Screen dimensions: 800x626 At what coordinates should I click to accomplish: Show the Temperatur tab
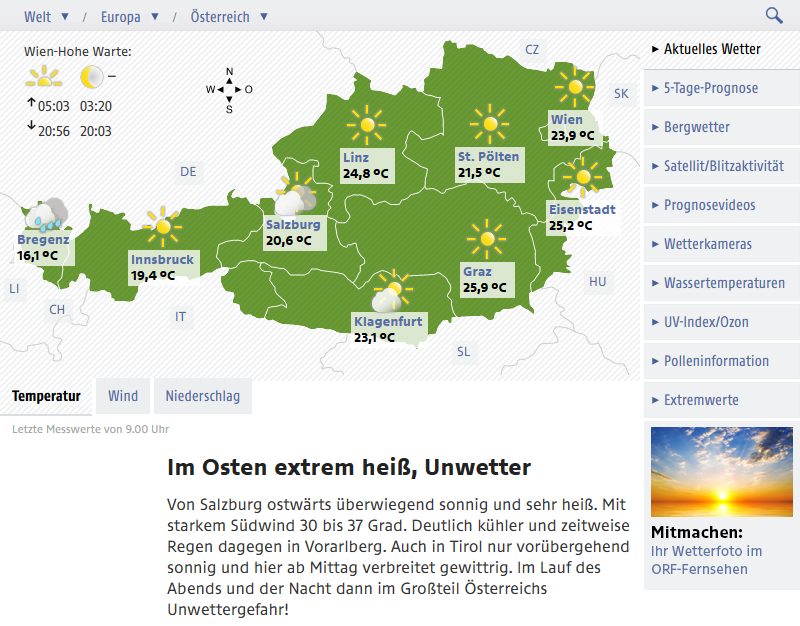[46, 396]
